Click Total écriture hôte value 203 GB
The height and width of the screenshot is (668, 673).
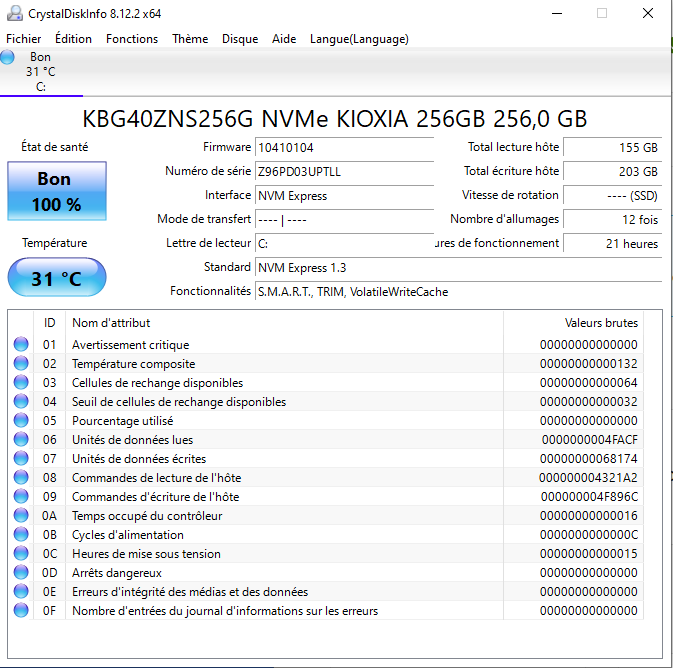[612, 172]
